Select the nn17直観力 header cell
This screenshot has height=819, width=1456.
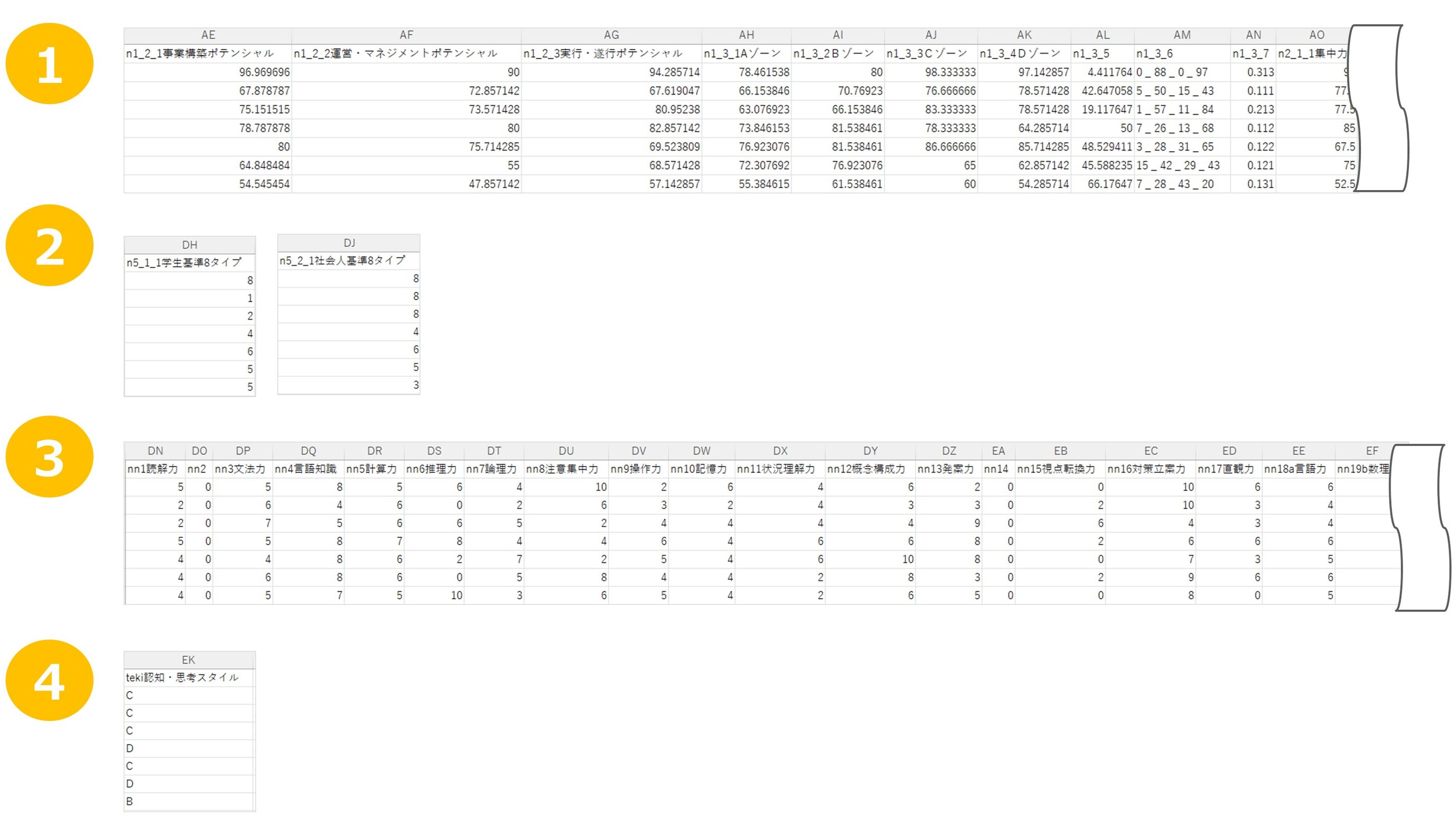(x=1229, y=469)
